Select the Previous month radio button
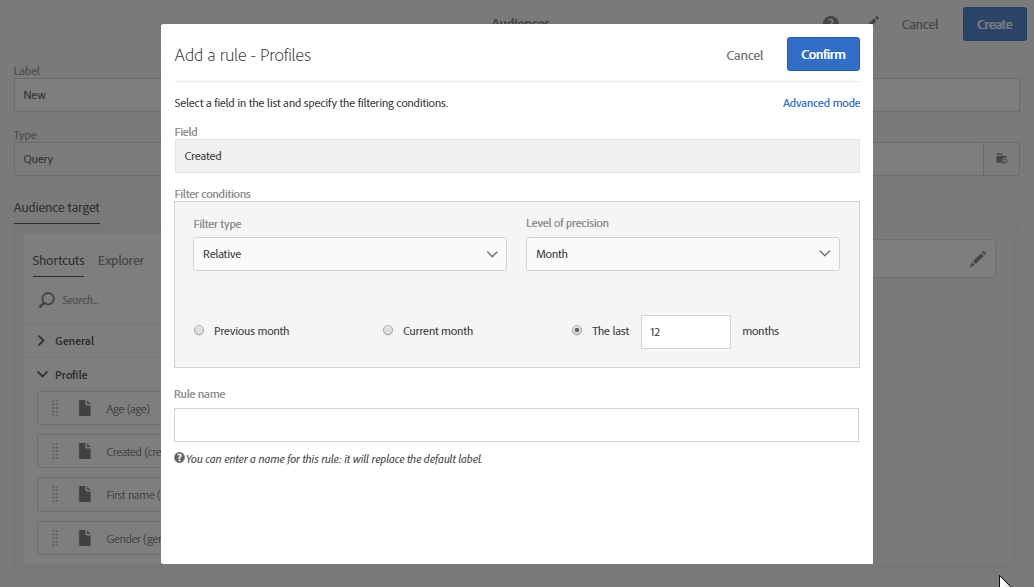Image resolution: width=1034 pixels, height=587 pixels. (x=199, y=331)
